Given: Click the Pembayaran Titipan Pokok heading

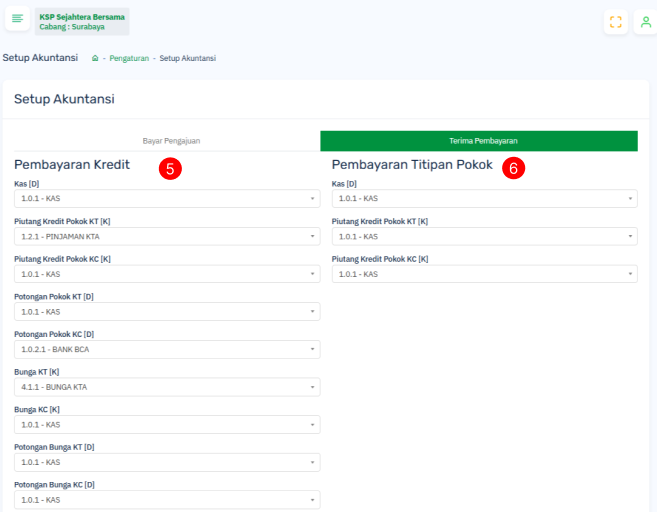Looking at the screenshot, I should coord(412,165).
